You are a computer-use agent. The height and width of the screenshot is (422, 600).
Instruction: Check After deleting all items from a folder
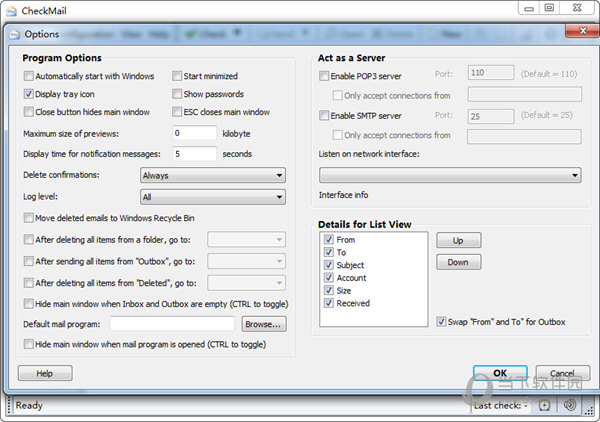tap(29, 240)
